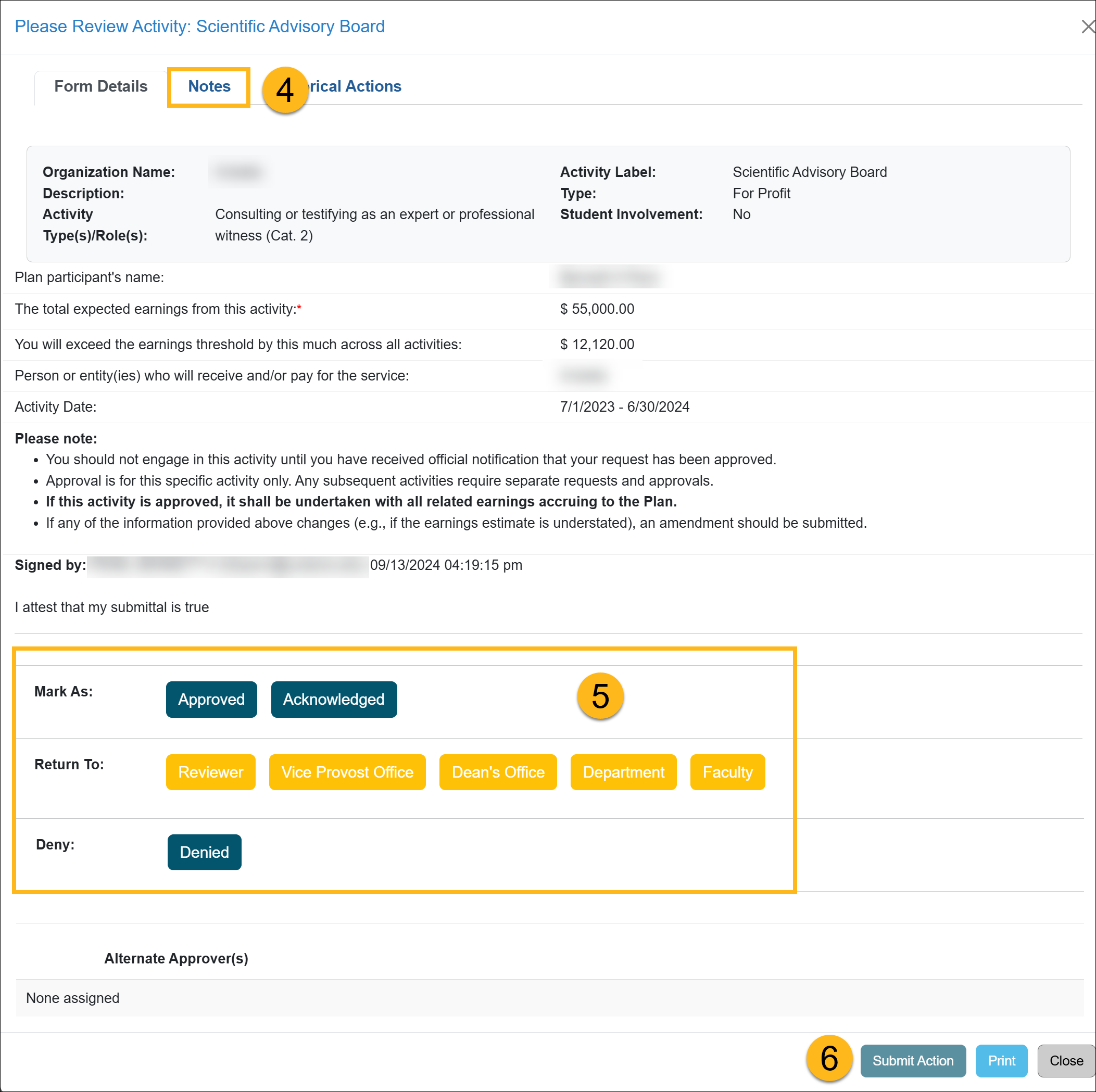
Task: Click the Approved action button
Action: [211, 699]
